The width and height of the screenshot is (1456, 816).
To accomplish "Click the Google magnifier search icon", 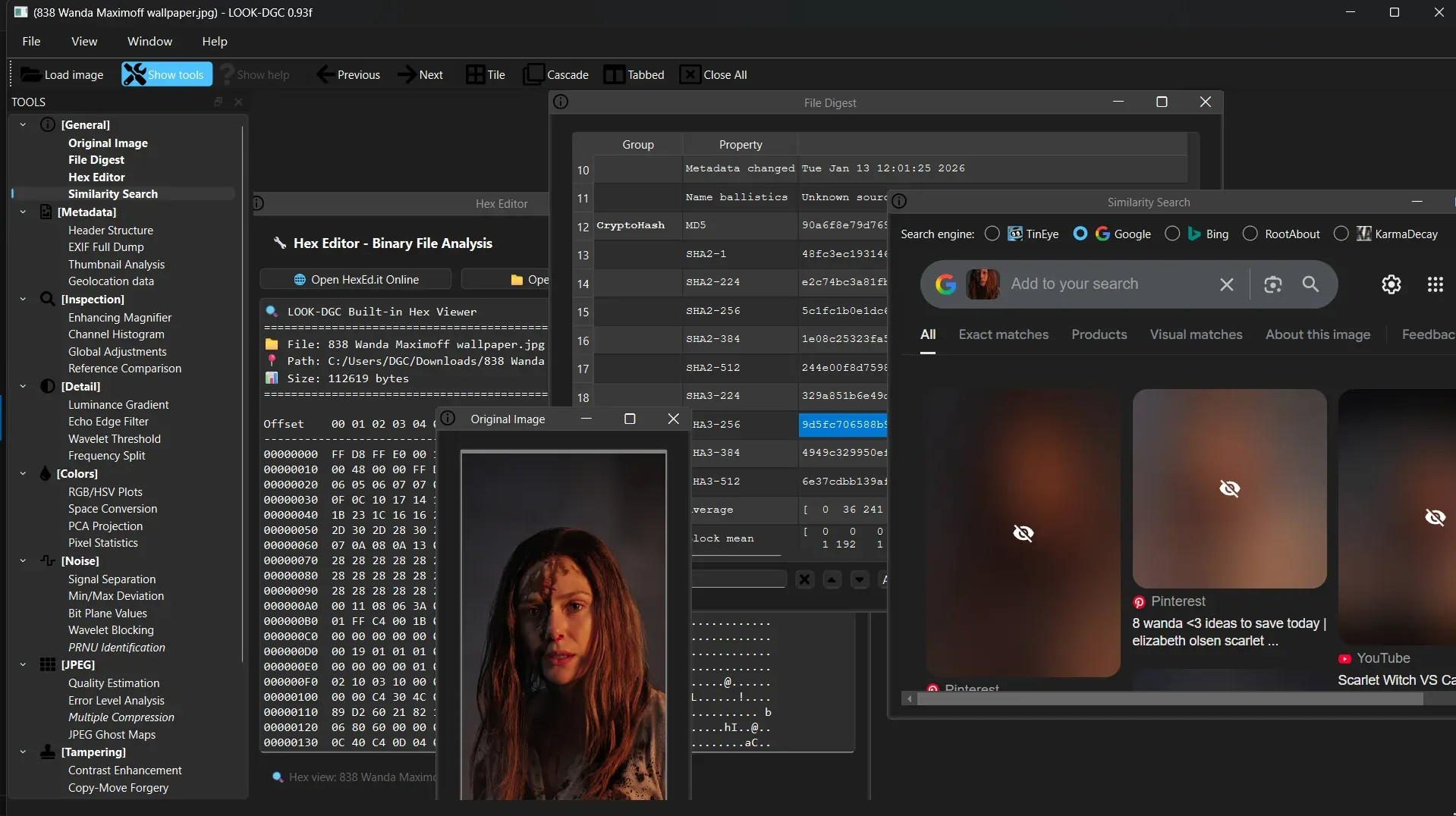I will coord(1310,284).
